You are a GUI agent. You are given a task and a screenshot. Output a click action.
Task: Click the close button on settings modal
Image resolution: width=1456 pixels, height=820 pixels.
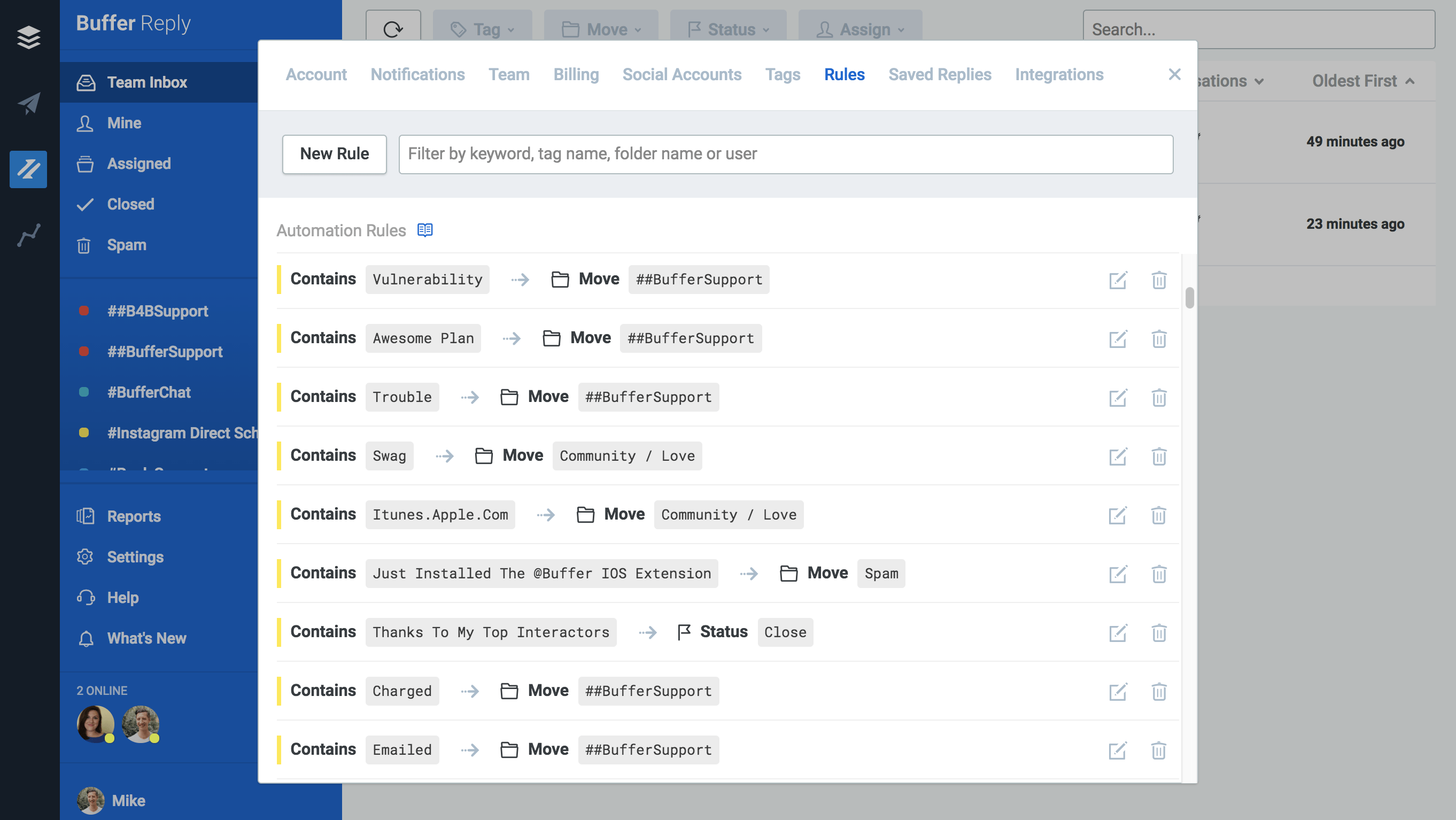point(1175,74)
